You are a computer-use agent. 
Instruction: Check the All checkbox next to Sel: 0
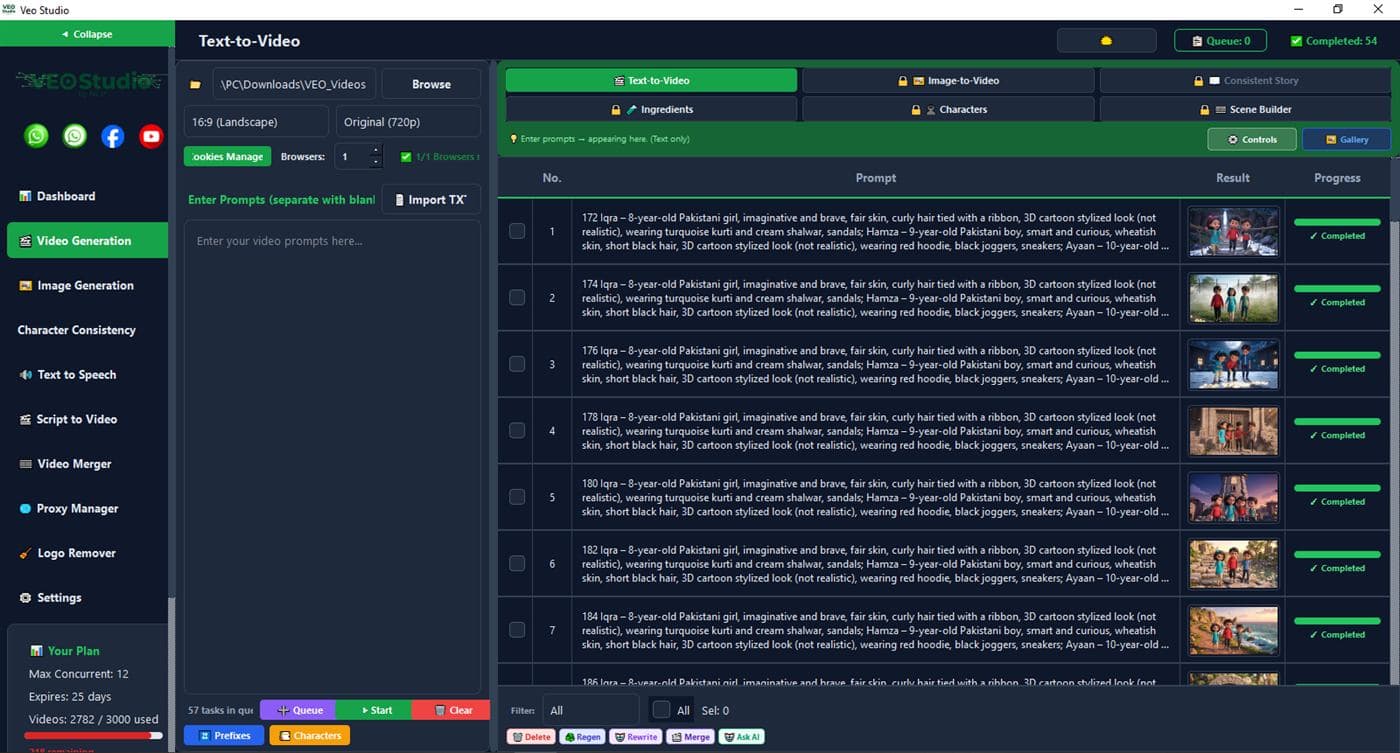click(x=661, y=710)
